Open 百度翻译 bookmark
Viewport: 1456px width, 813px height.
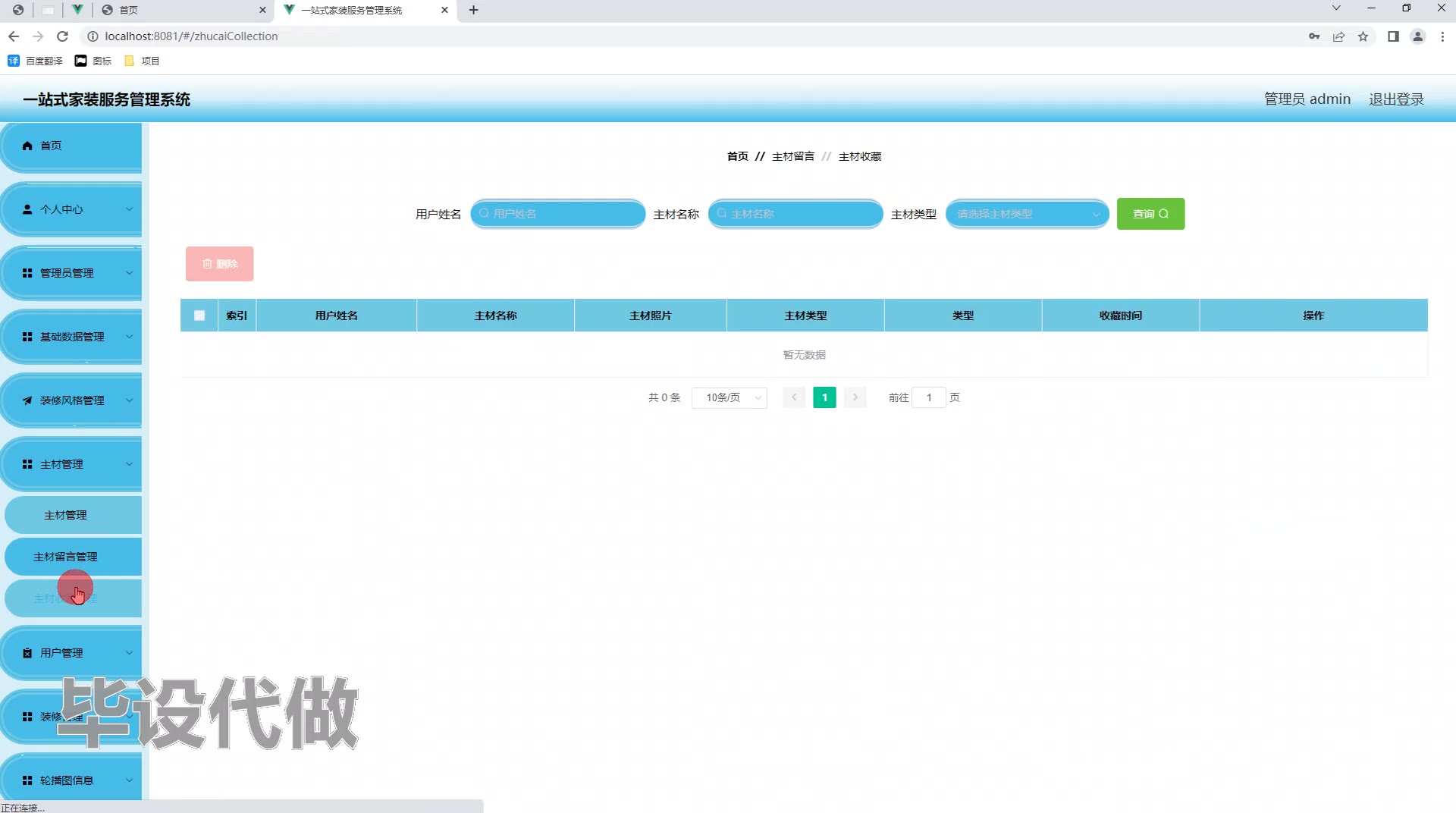point(35,61)
